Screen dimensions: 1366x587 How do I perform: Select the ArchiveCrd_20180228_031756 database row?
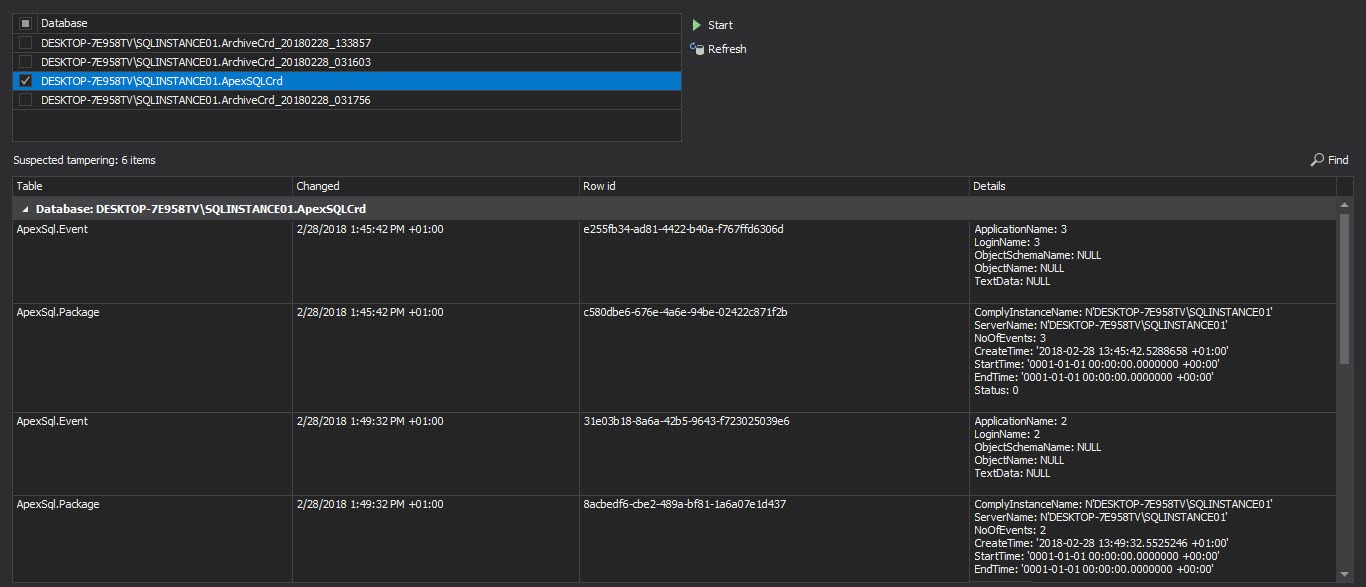click(347, 100)
